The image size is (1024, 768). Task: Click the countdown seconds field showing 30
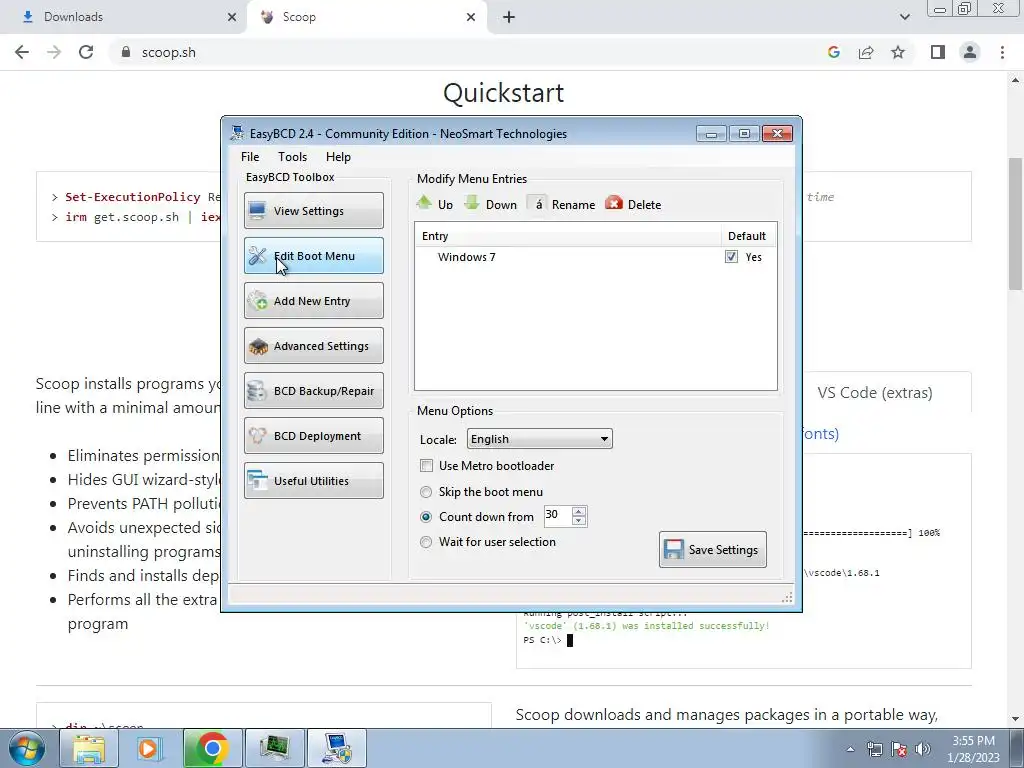[557, 516]
